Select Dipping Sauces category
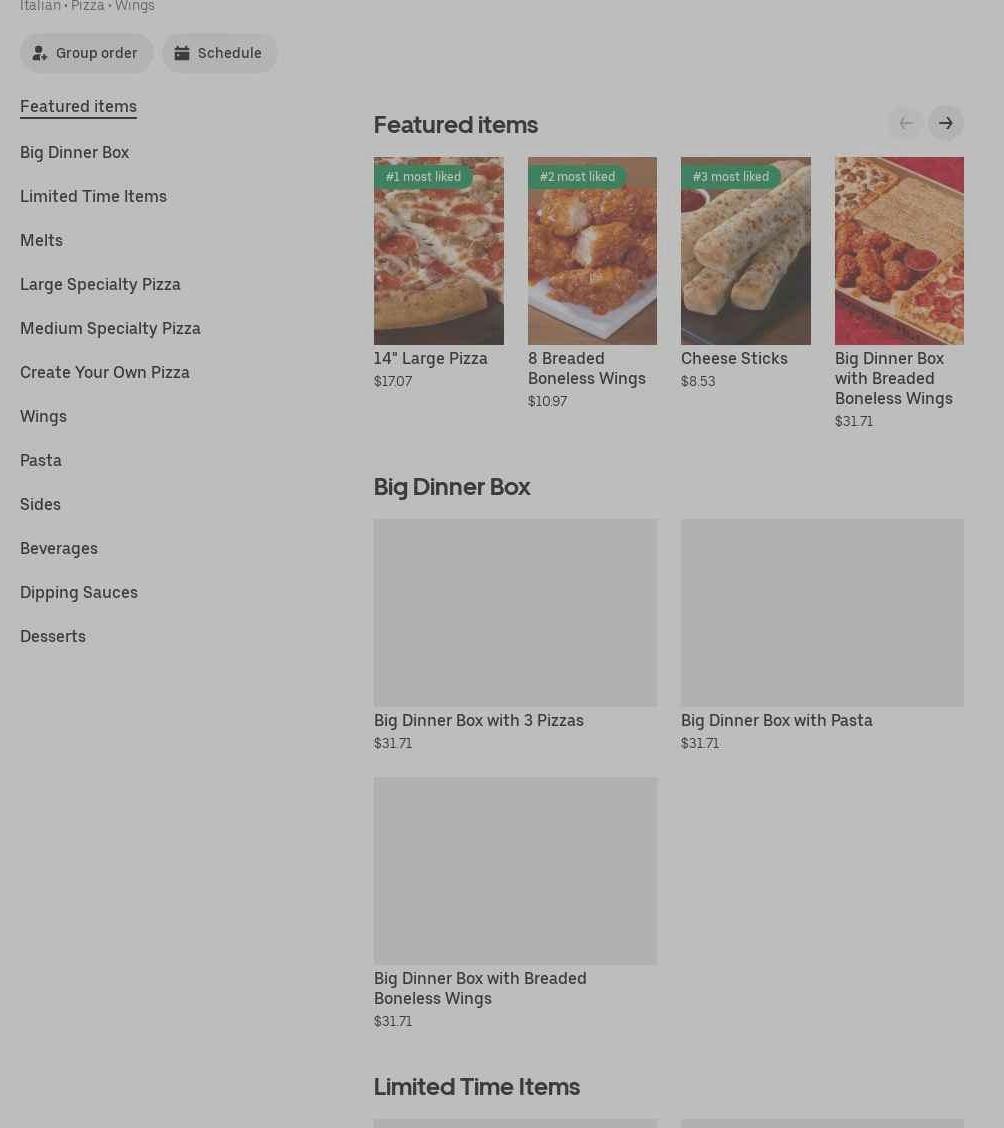This screenshot has height=1128, width=1004. click(79, 592)
